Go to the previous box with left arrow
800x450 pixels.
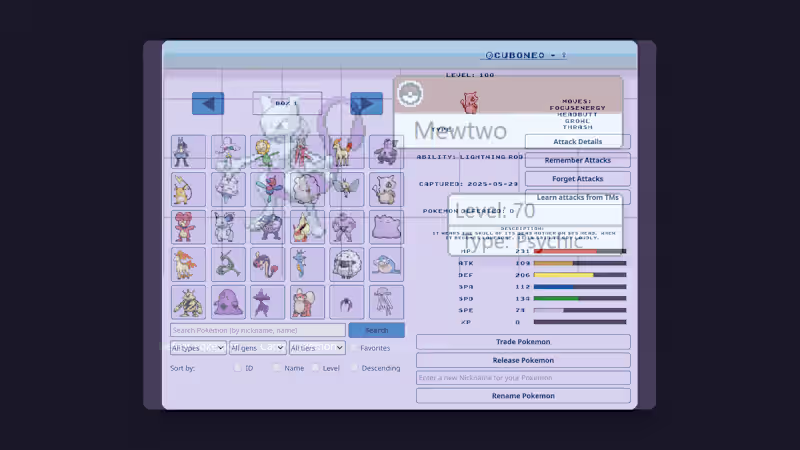(x=208, y=104)
